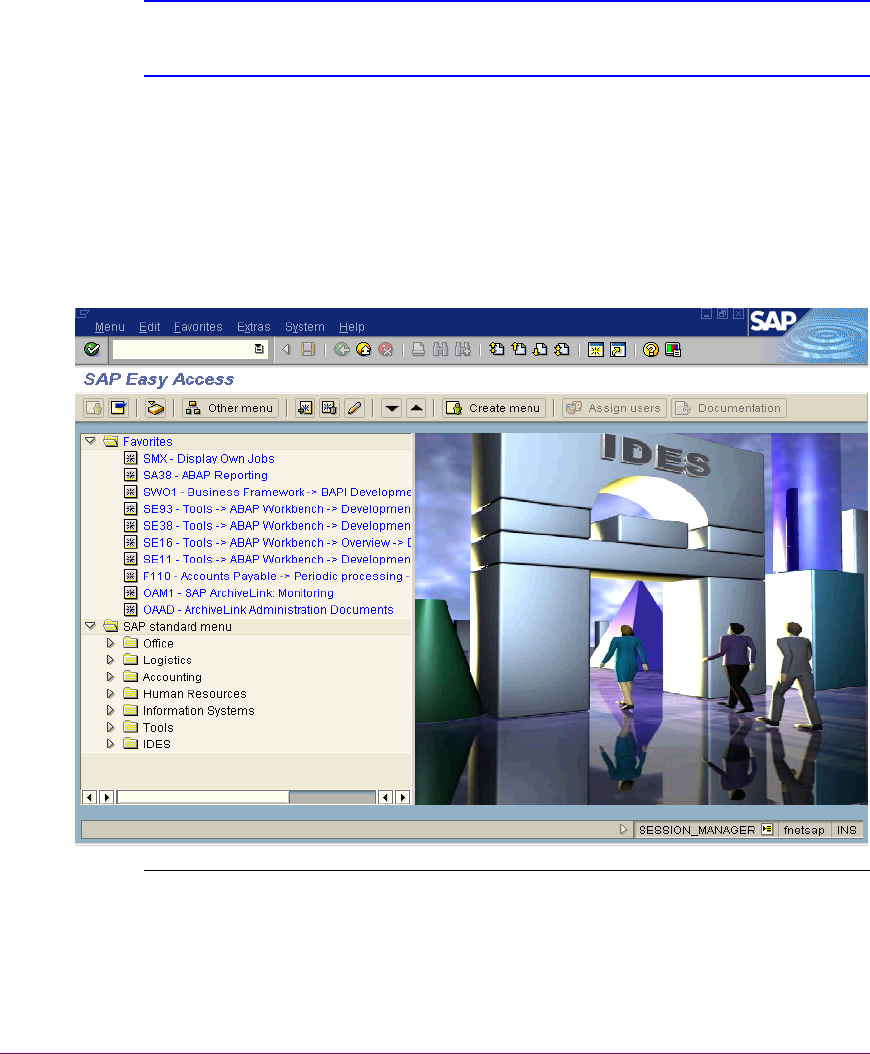The height and width of the screenshot is (1054, 870).
Task: Click the Print icon
Action: 418,350
